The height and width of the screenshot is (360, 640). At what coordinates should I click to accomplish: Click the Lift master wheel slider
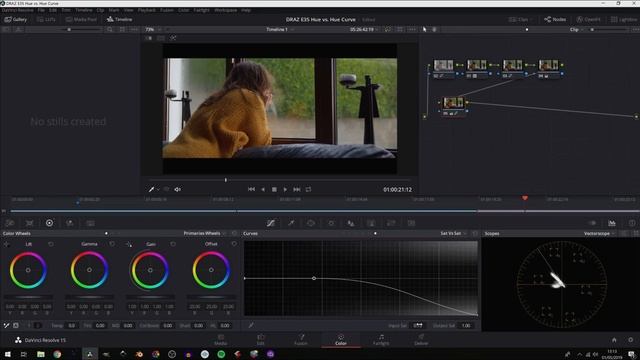(x=28, y=297)
